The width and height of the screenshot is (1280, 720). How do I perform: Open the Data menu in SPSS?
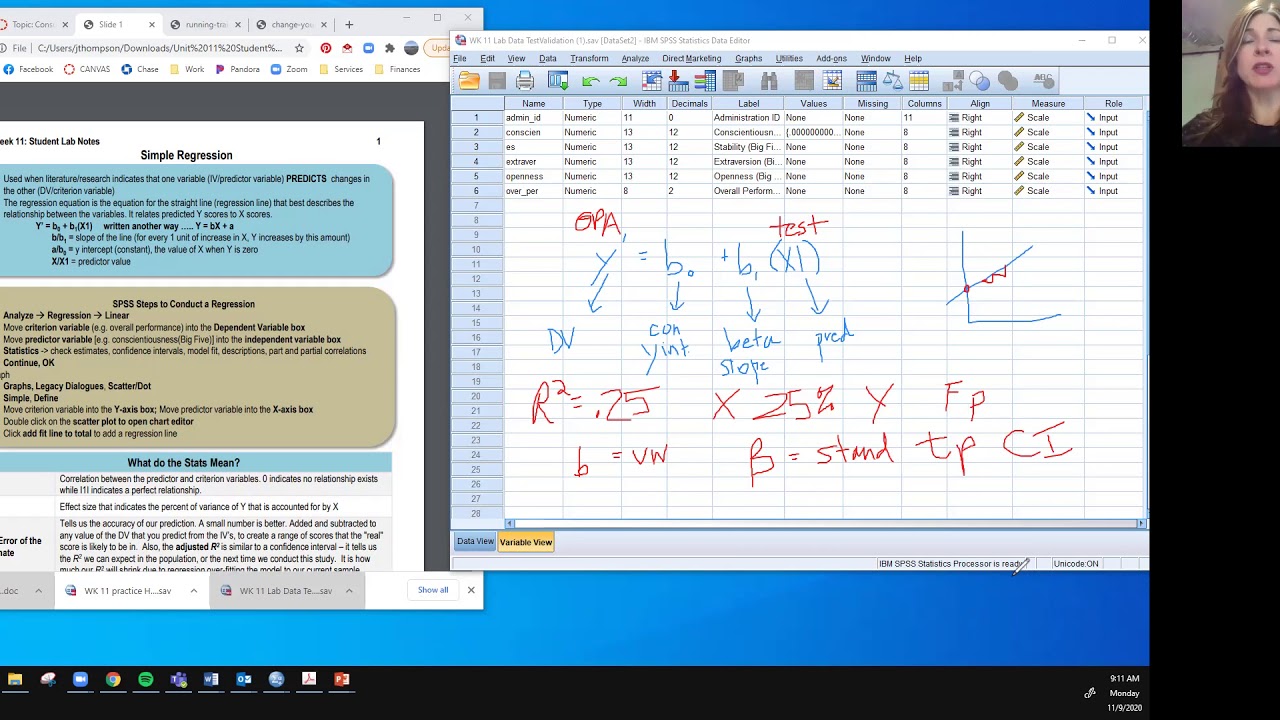(x=548, y=59)
